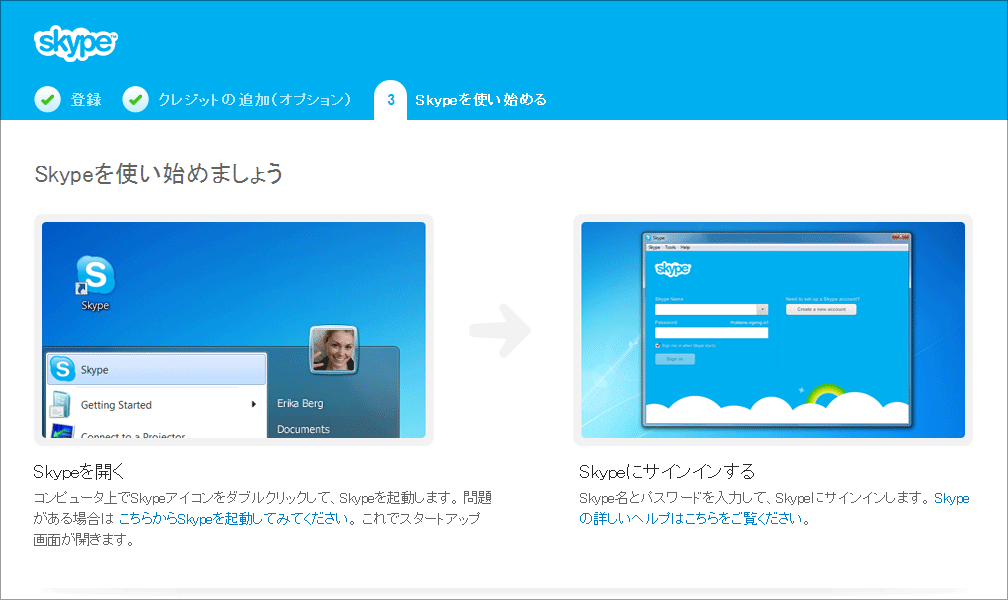
Task: Open the こちらからSkypeを起動してみてください link
Action: [233, 518]
